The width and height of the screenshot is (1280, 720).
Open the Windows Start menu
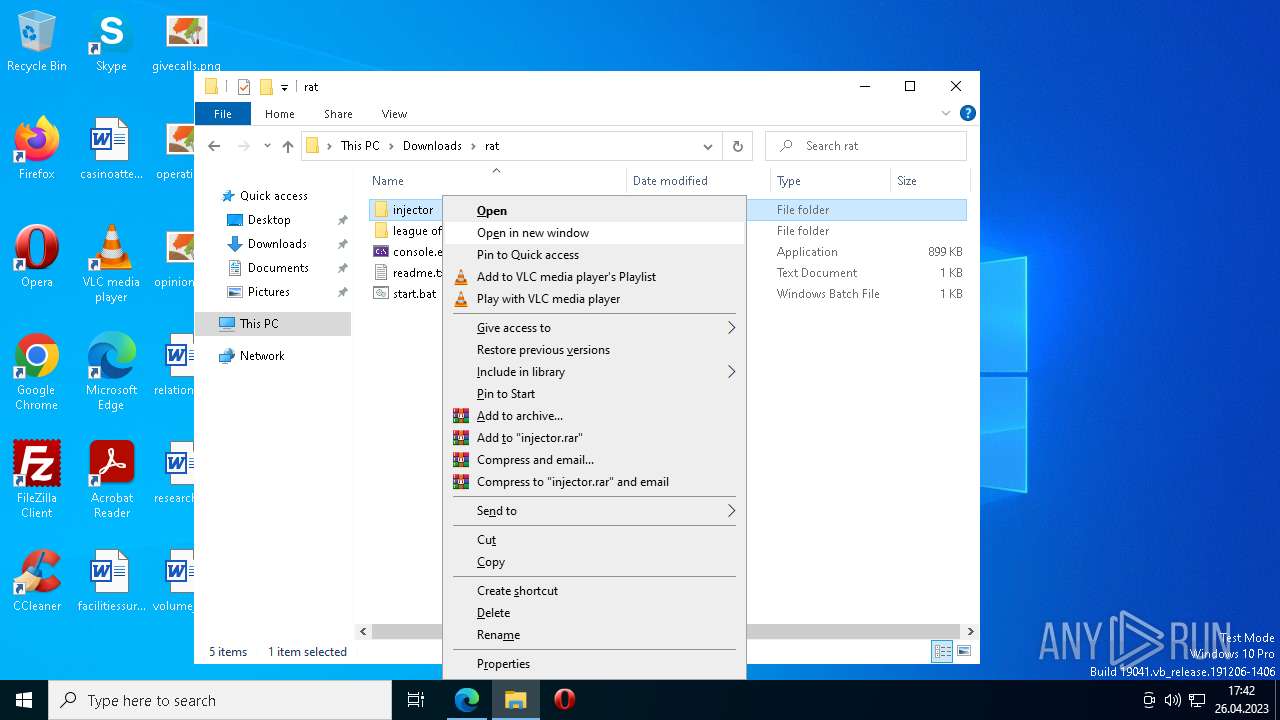(x=24, y=700)
